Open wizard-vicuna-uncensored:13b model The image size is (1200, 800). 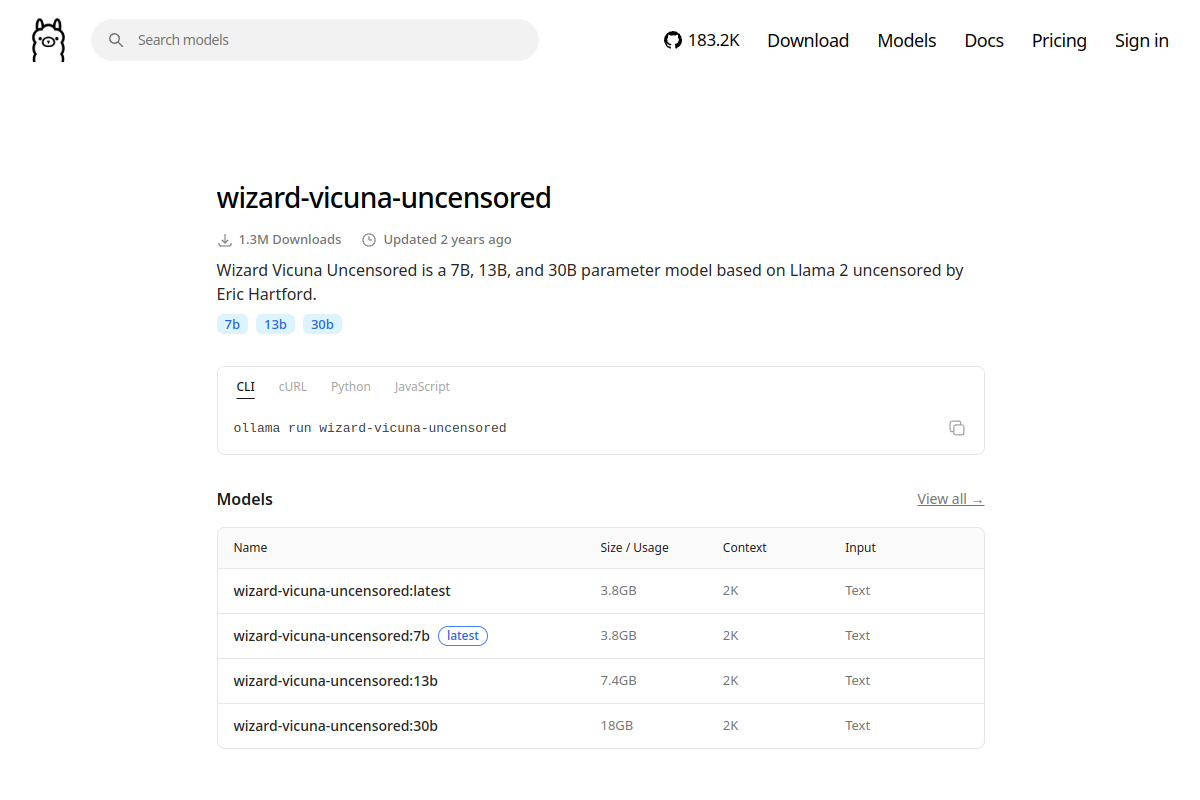336,681
